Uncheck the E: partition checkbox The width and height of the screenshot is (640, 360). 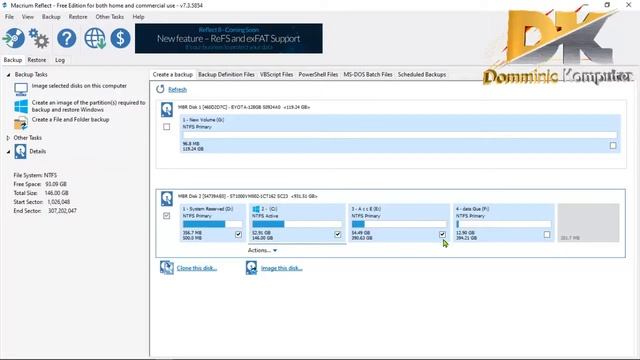[442, 234]
